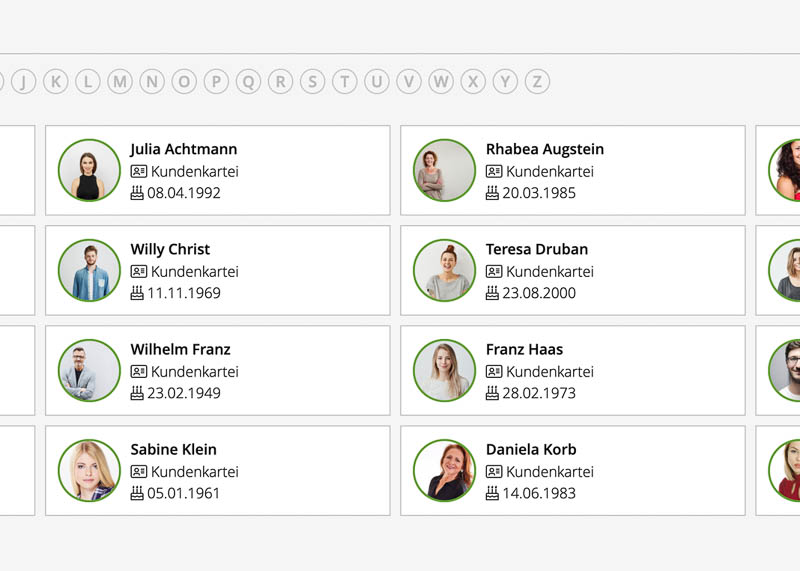Filter customers by letter M
The width and height of the screenshot is (800, 571).
pyautogui.click(x=120, y=82)
